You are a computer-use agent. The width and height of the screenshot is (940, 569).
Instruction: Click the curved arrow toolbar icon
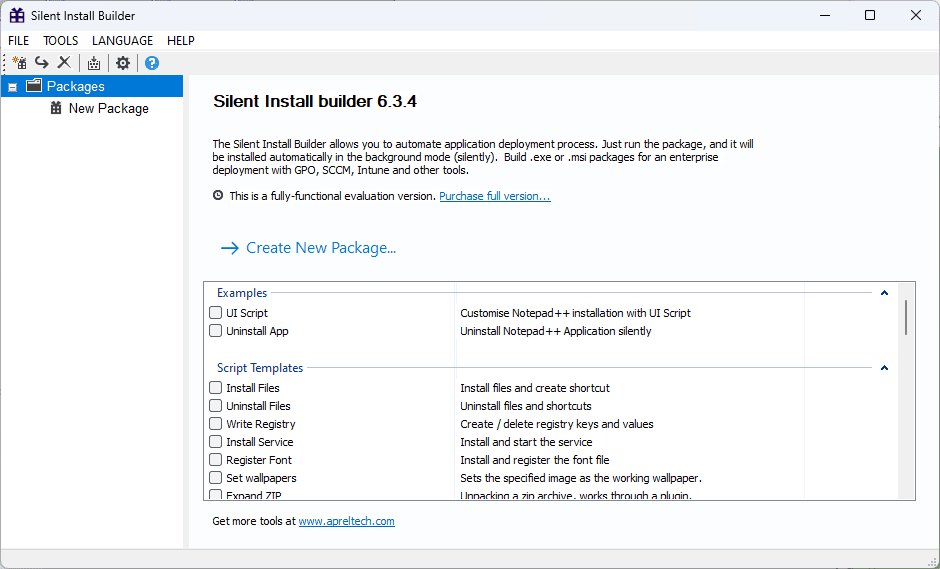click(x=42, y=63)
